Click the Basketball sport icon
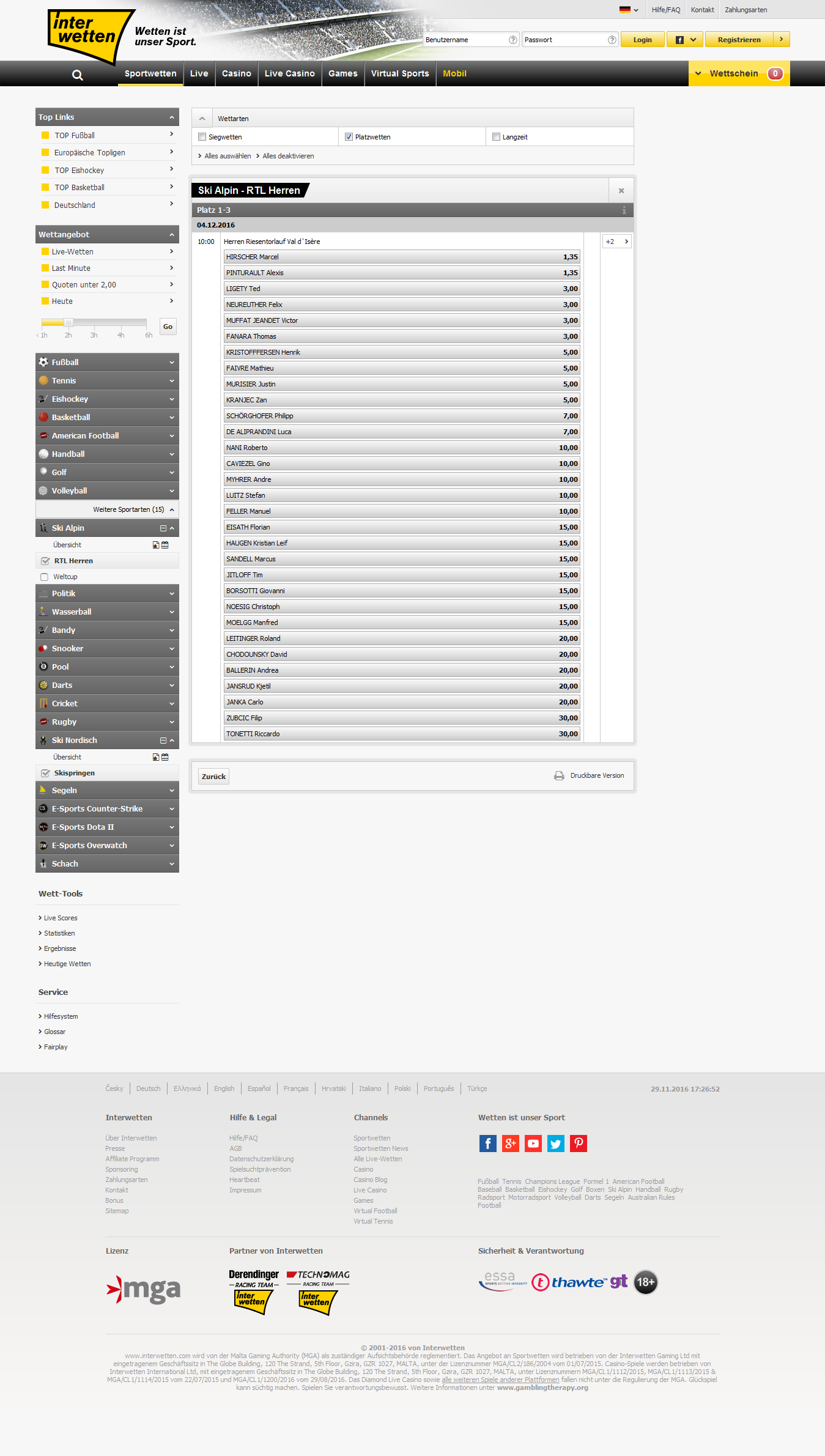The height and width of the screenshot is (1456, 825). [43, 417]
